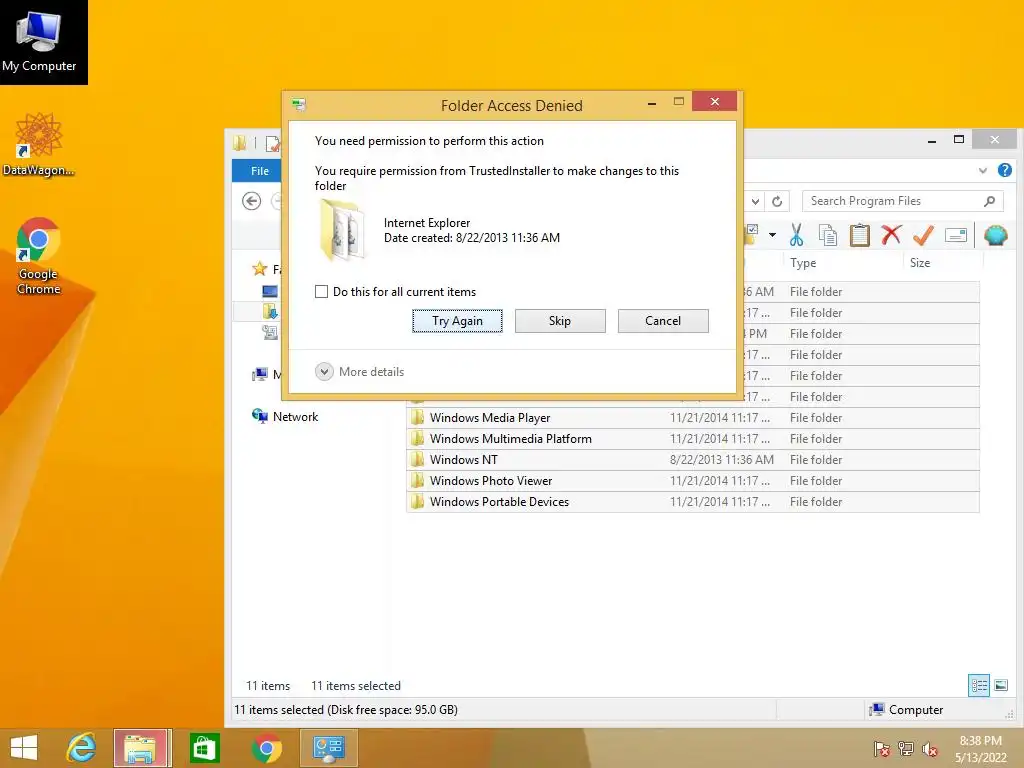The height and width of the screenshot is (768, 1024).
Task: Click the Recent places icon under Favorites
Action: tap(270, 332)
